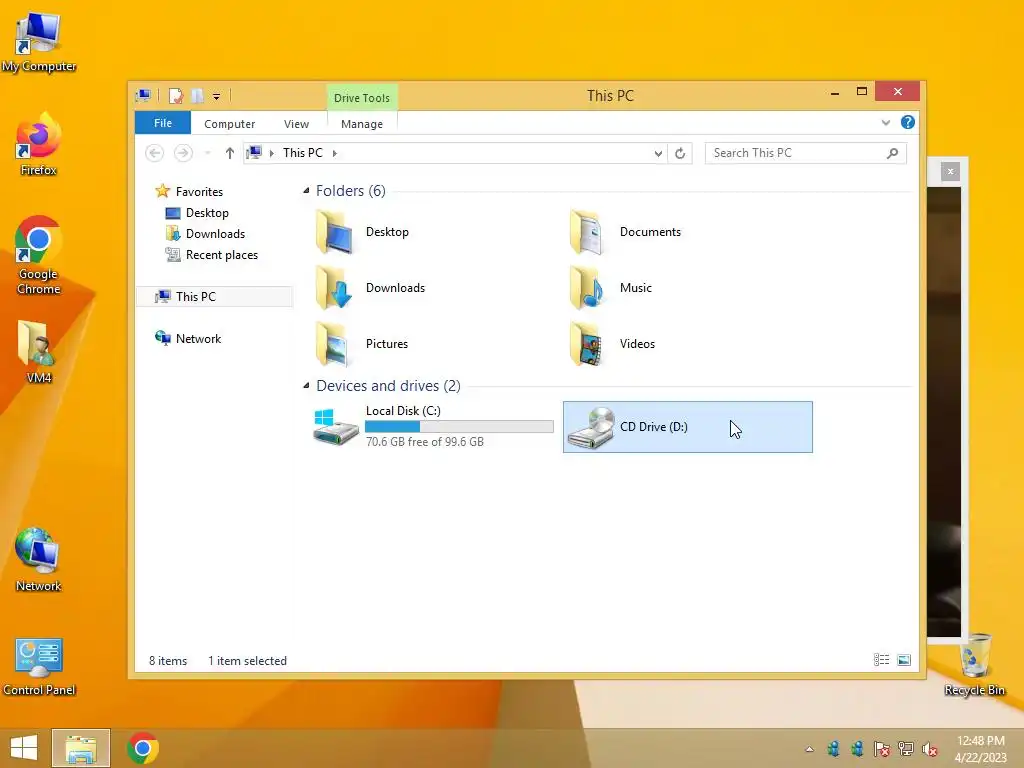The height and width of the screenshot is (768, 1024).
Task: Switch to Large icons view in status bar
Action: pyautogui.click(x=904, y=660)
